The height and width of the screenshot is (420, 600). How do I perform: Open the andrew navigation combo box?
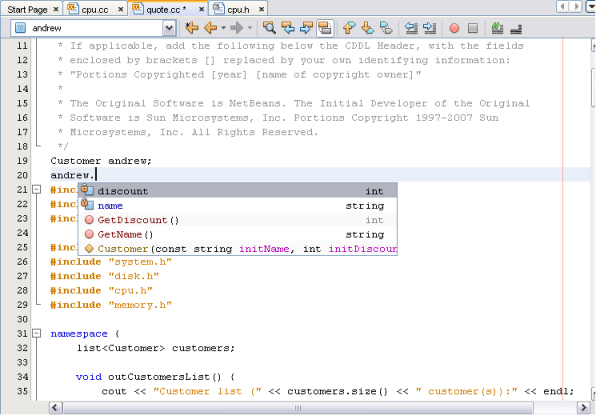tap(169, 28)
